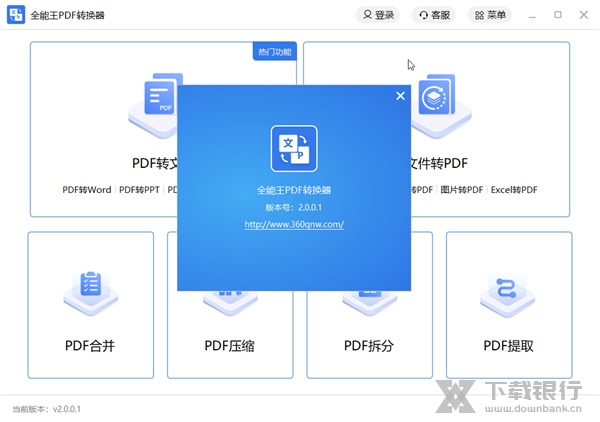The width and height of the screenshot is (600, 422).
Task: Open 客服 customer service
Action: (434, 15)
